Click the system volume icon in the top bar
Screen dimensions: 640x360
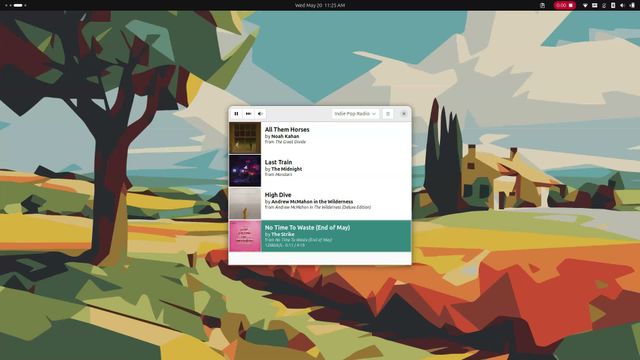[x=622, y=5]
